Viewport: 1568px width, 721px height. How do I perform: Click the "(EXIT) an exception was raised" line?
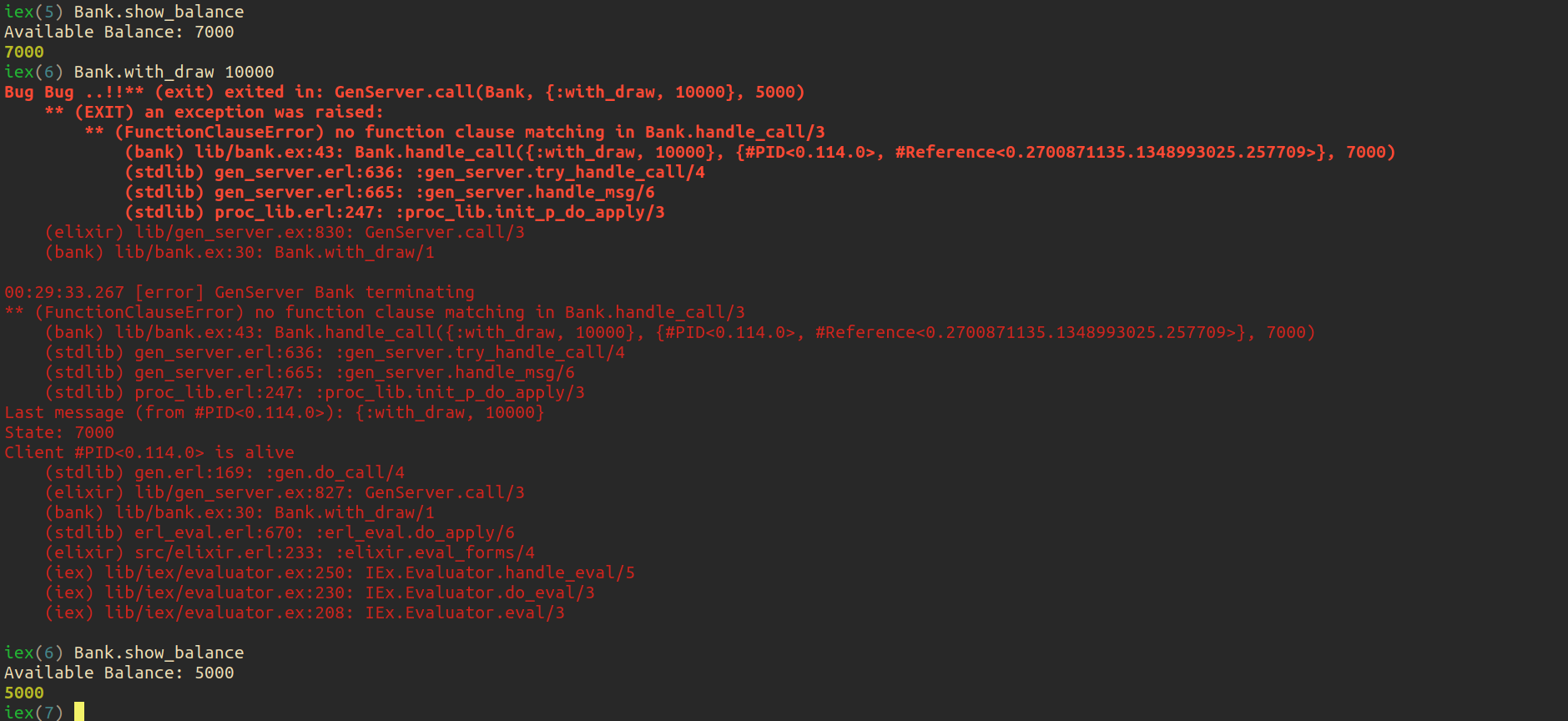229,112
